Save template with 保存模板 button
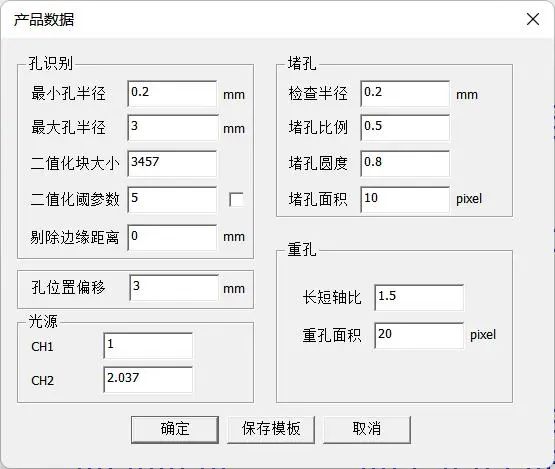 coord(271,429)
